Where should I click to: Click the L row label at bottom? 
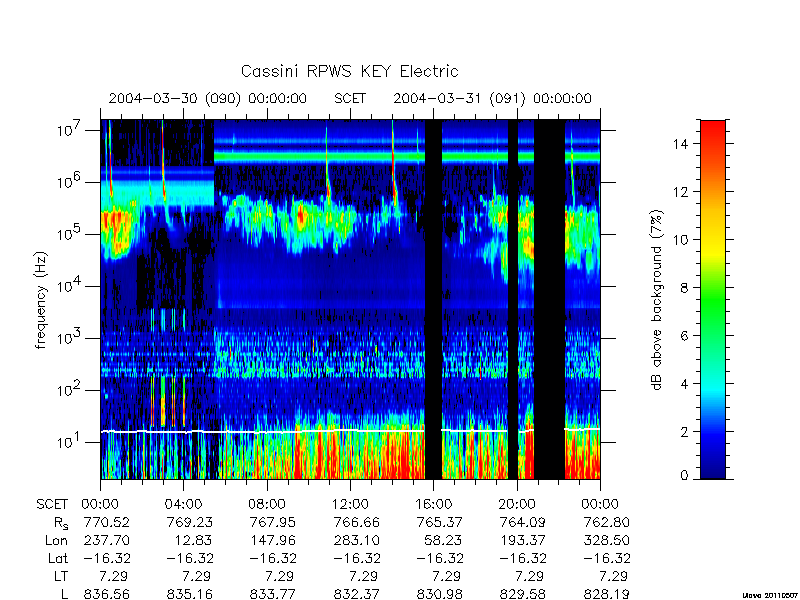click(64, 594)
